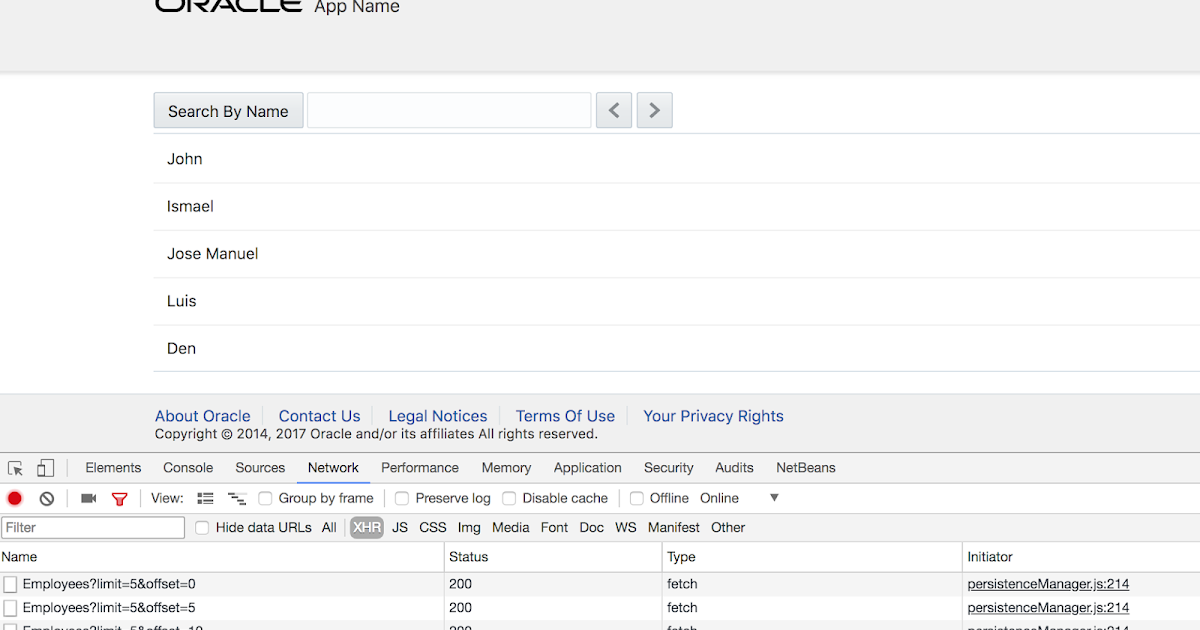Select the inspect element cursor icon
Viewport: 1200px width, 630px height.
15,467
